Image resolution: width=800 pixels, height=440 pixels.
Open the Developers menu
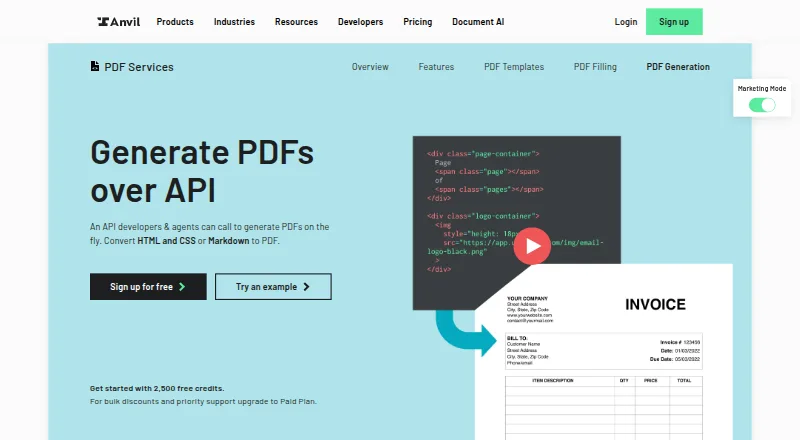(360, 21)
